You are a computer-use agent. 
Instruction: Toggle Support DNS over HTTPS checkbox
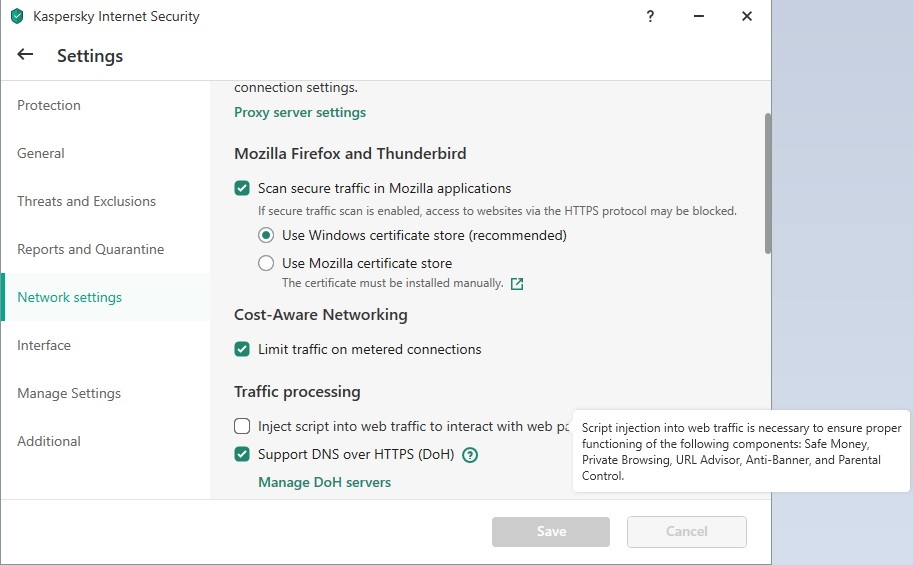point(242,455)
